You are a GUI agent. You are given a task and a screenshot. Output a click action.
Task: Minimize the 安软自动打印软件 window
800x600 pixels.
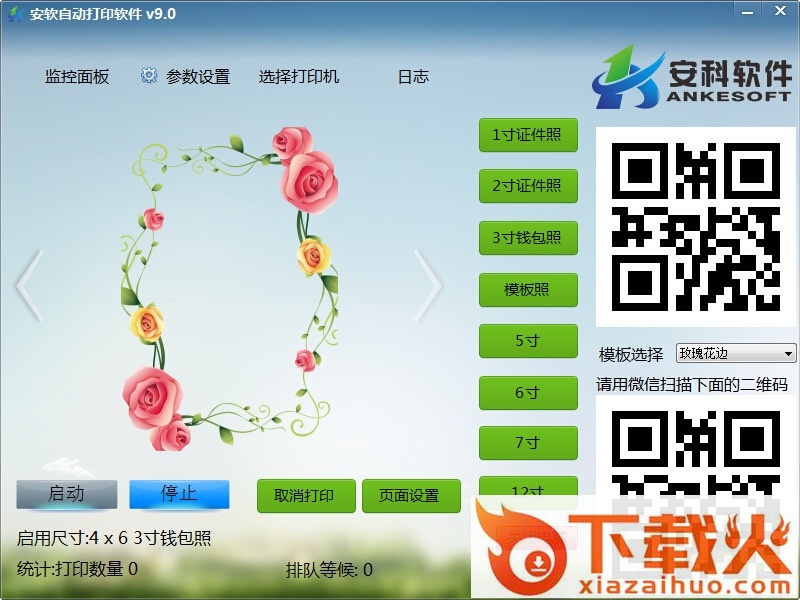(x=747, y=12)
